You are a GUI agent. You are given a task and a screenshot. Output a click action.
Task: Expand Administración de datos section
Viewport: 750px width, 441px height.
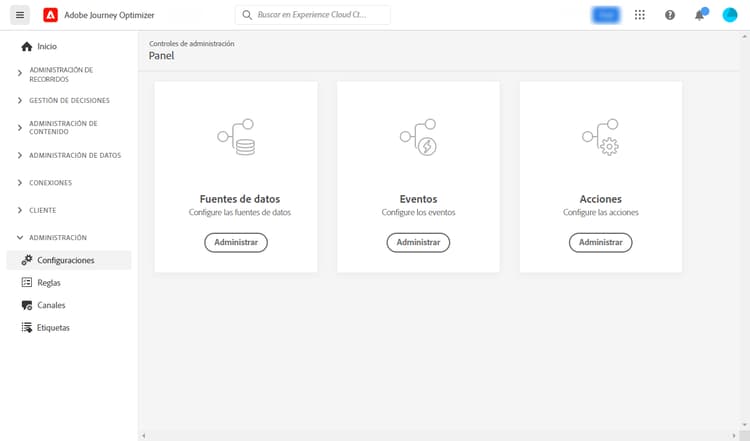[x=20, y=155]
